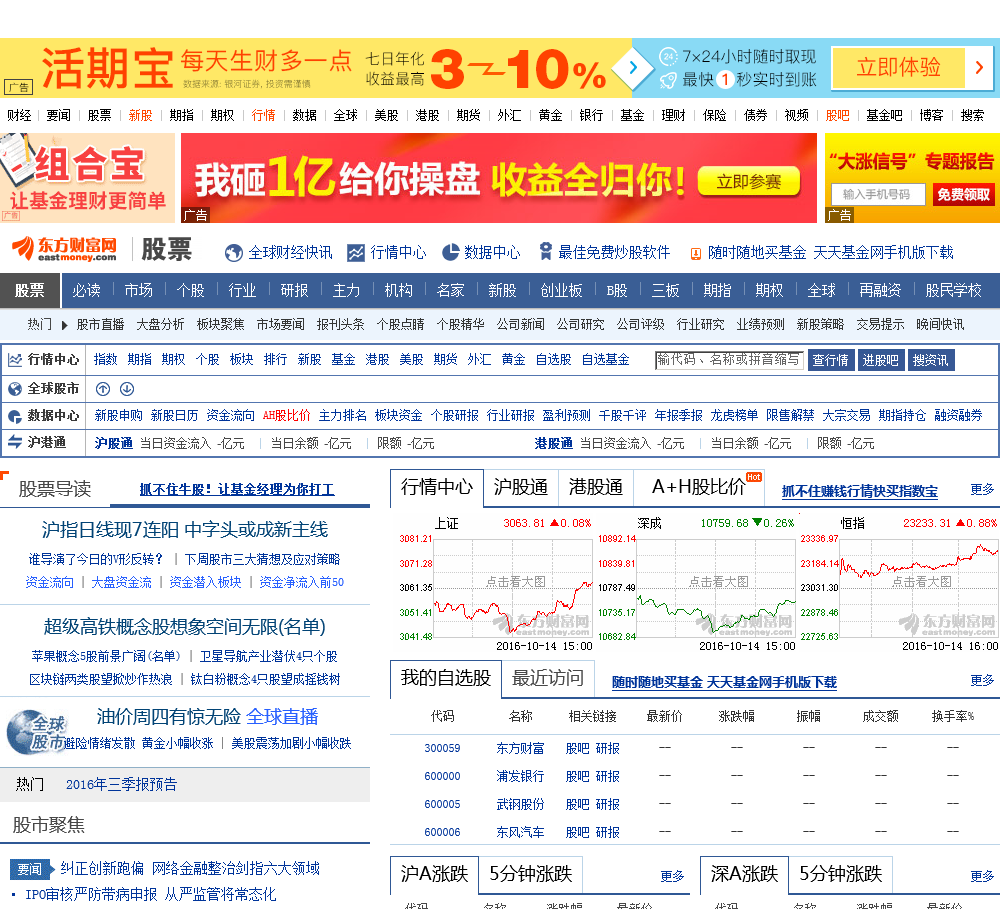This screenshot has width=1000, height=909.
Task: Open 纠正创新跑偏 网络金融整治剑指六大领域
Action: tap(190, 868)
